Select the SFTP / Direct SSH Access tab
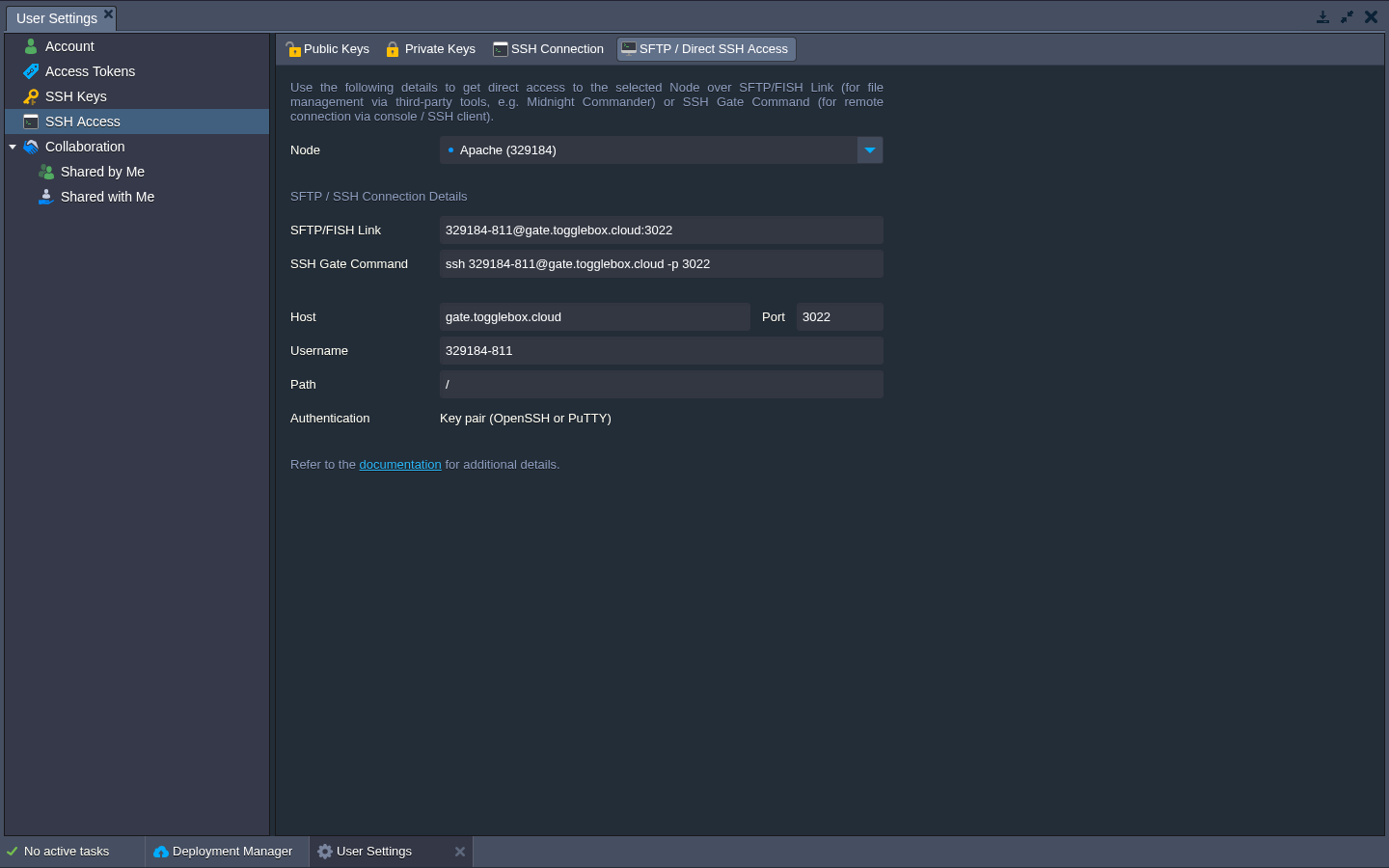This screenshot has width=1389, height=868. (706, 49)
